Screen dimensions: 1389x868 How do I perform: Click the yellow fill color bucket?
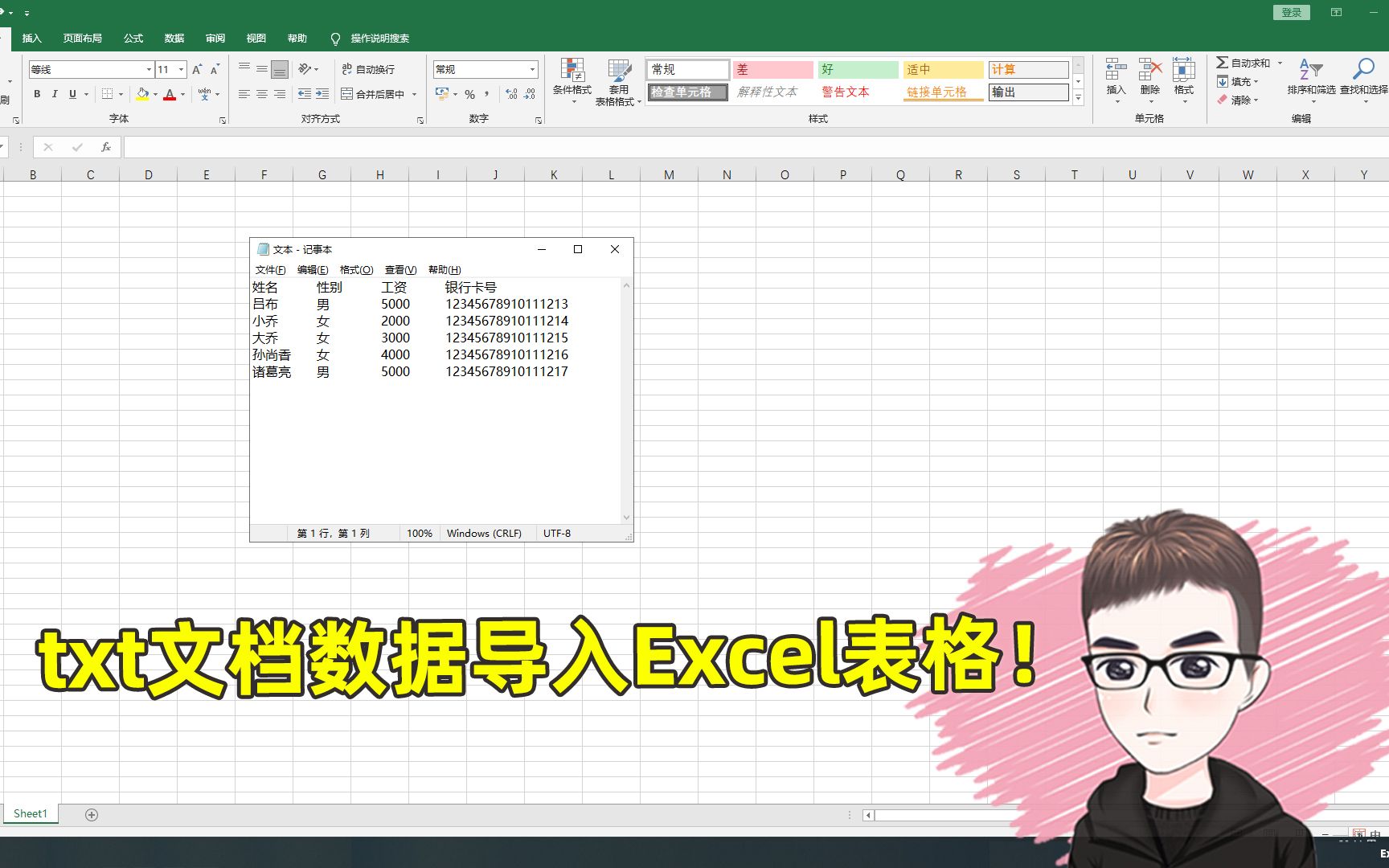click(142, 94)
